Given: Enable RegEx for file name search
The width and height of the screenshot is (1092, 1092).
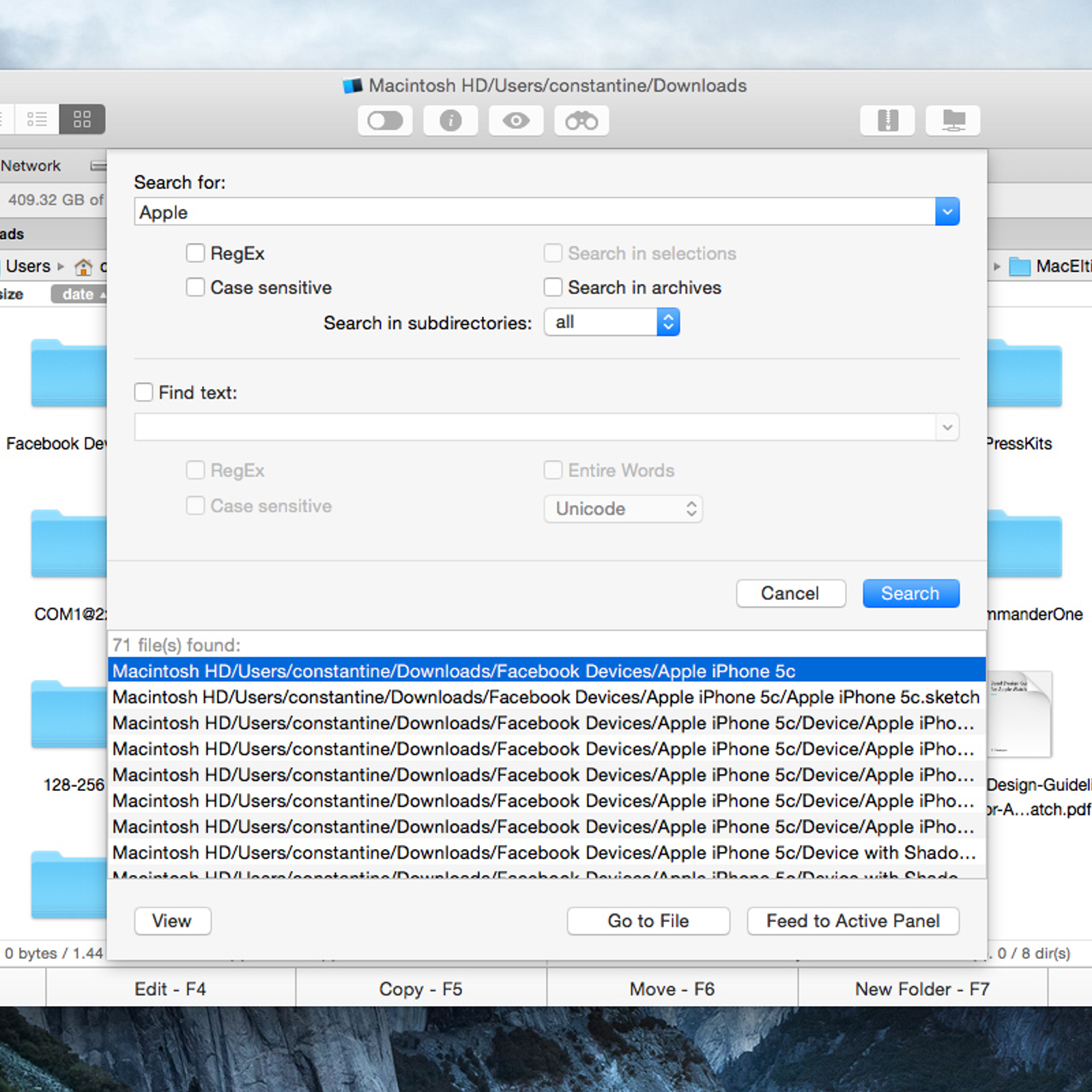Looking at the screenshot, I should click(195, 253).
